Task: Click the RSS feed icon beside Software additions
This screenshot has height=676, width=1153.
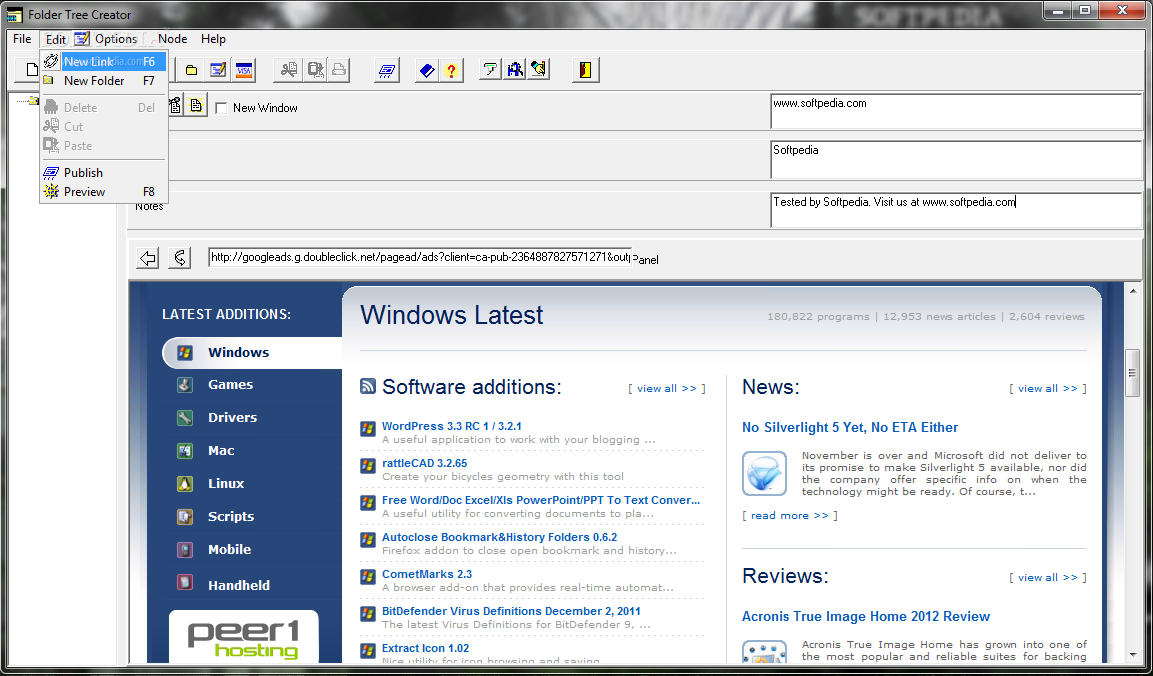Action: tap(368, 387)
